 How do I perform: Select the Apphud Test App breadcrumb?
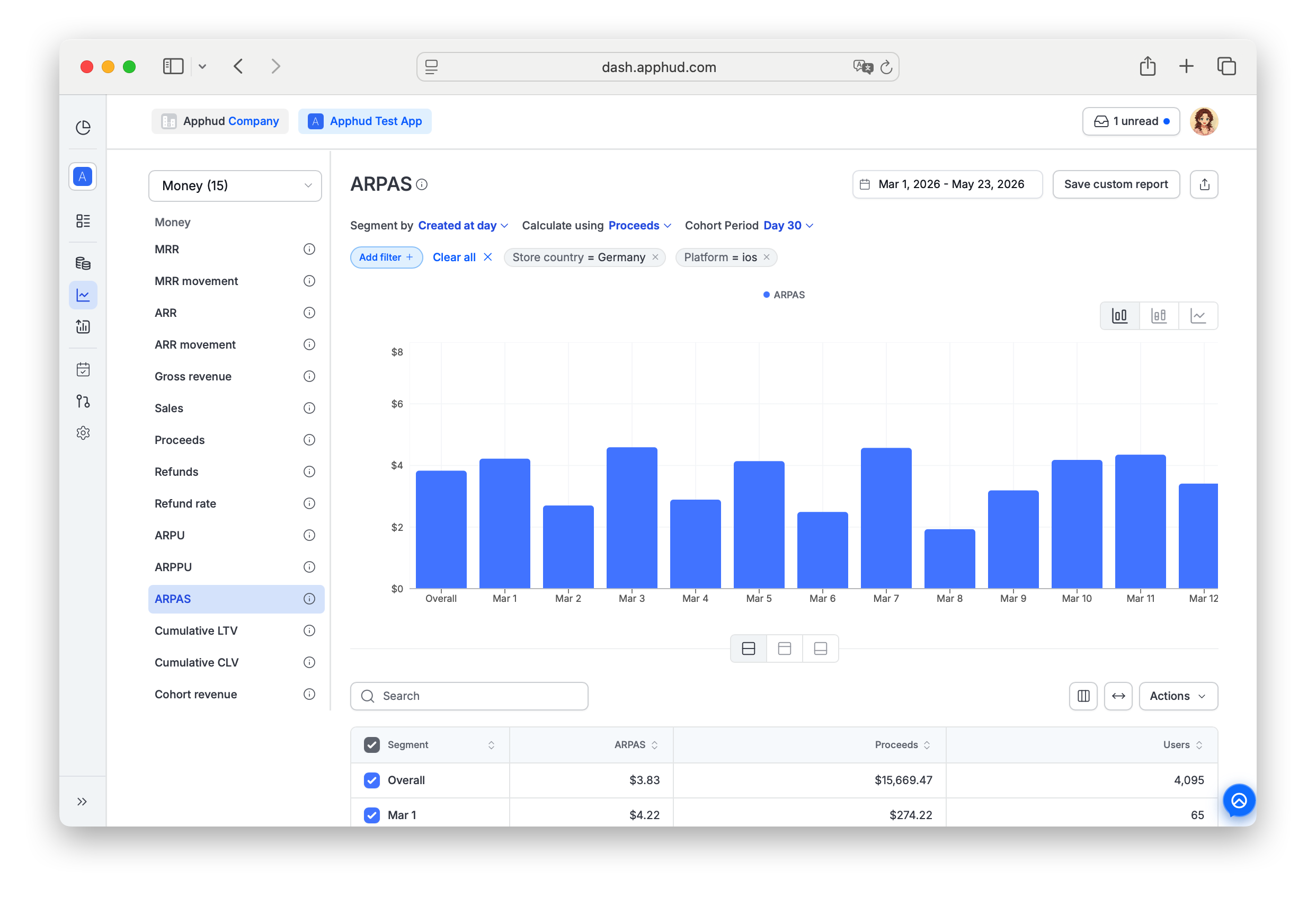pyautogui.click(x=365, y=121)
